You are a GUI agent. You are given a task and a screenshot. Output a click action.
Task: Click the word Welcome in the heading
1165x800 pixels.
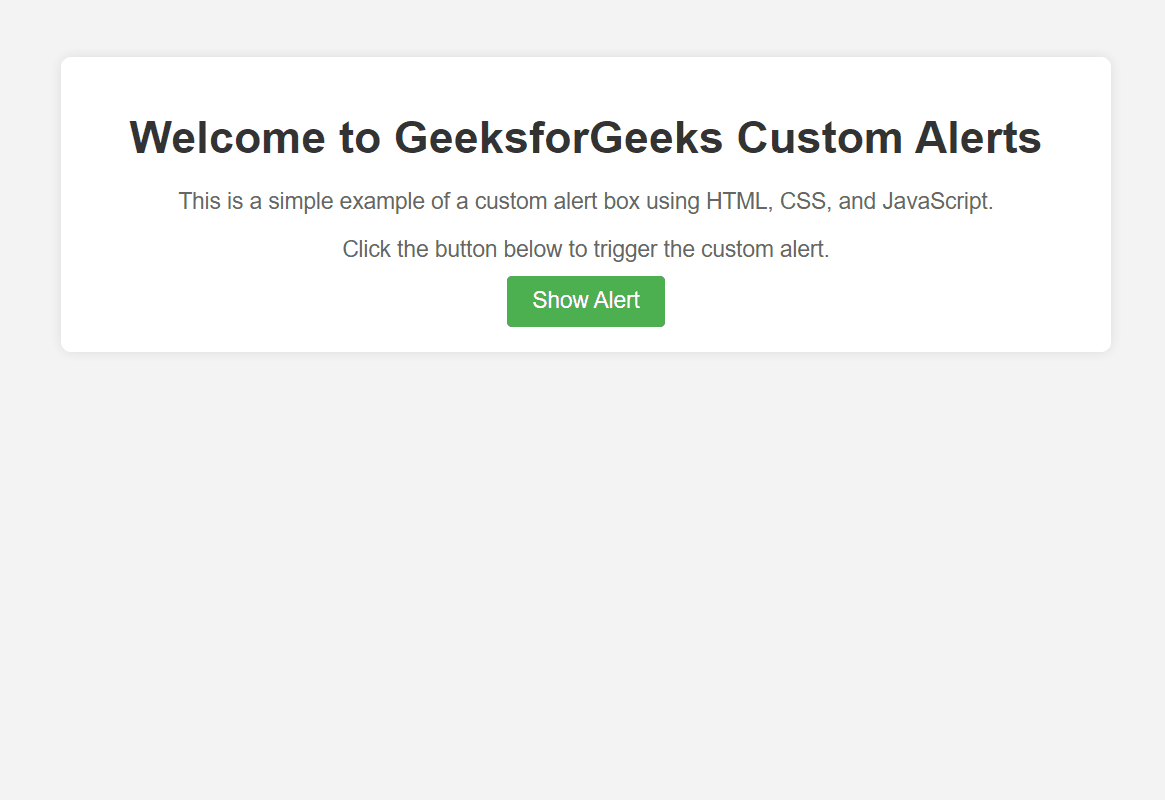click(x=227, y=137)
